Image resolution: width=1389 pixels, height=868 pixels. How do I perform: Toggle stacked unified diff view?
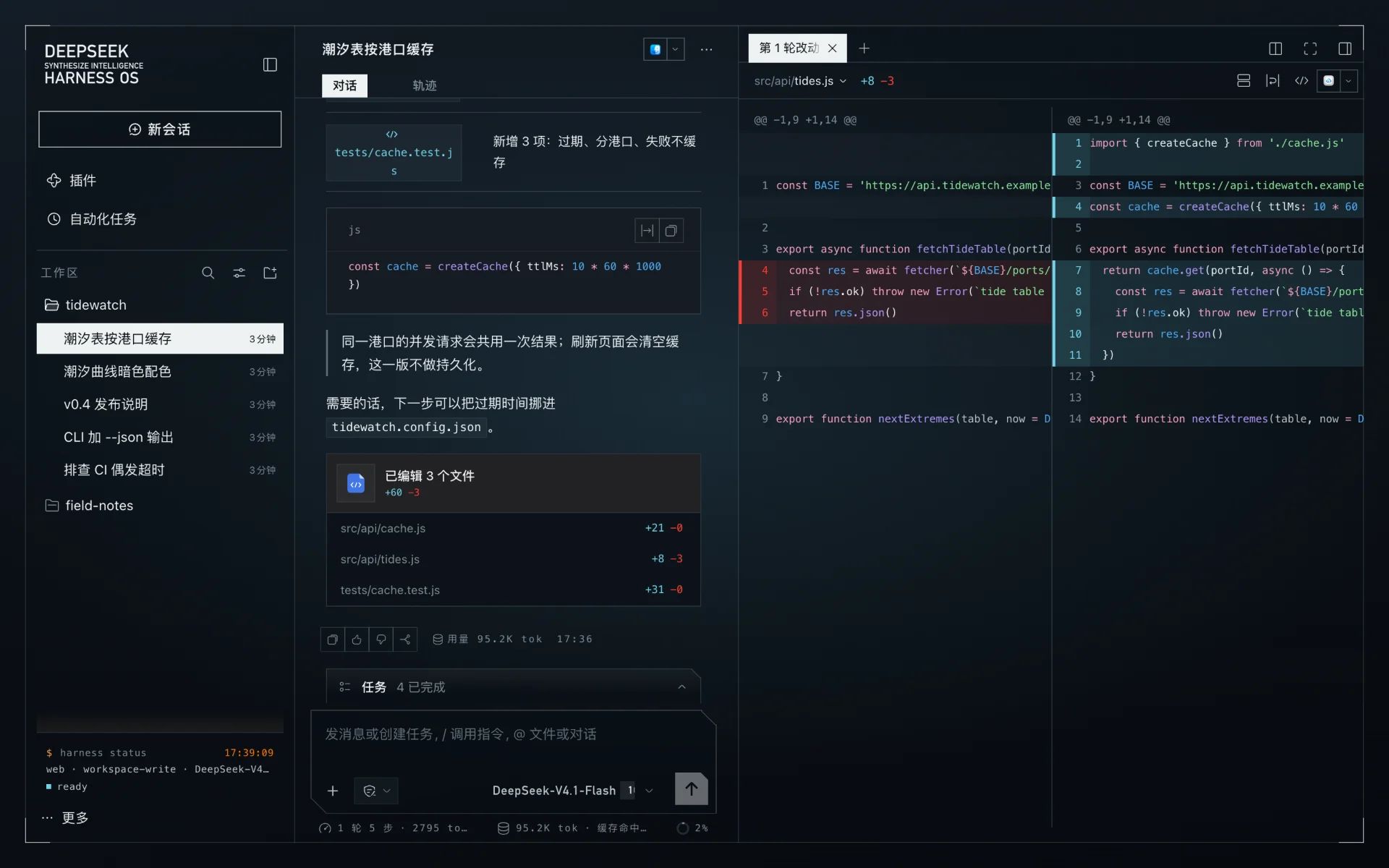point(1244,81)
